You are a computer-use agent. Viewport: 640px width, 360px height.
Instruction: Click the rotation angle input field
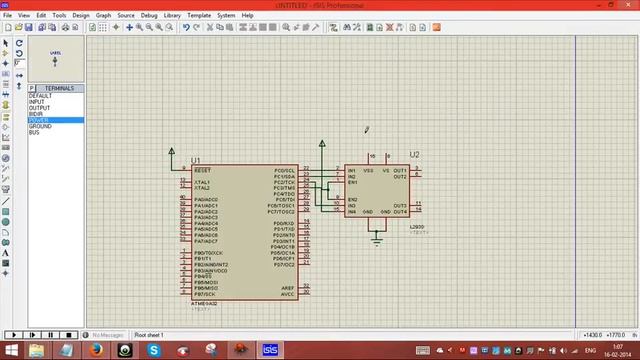(x=19, y=63)
